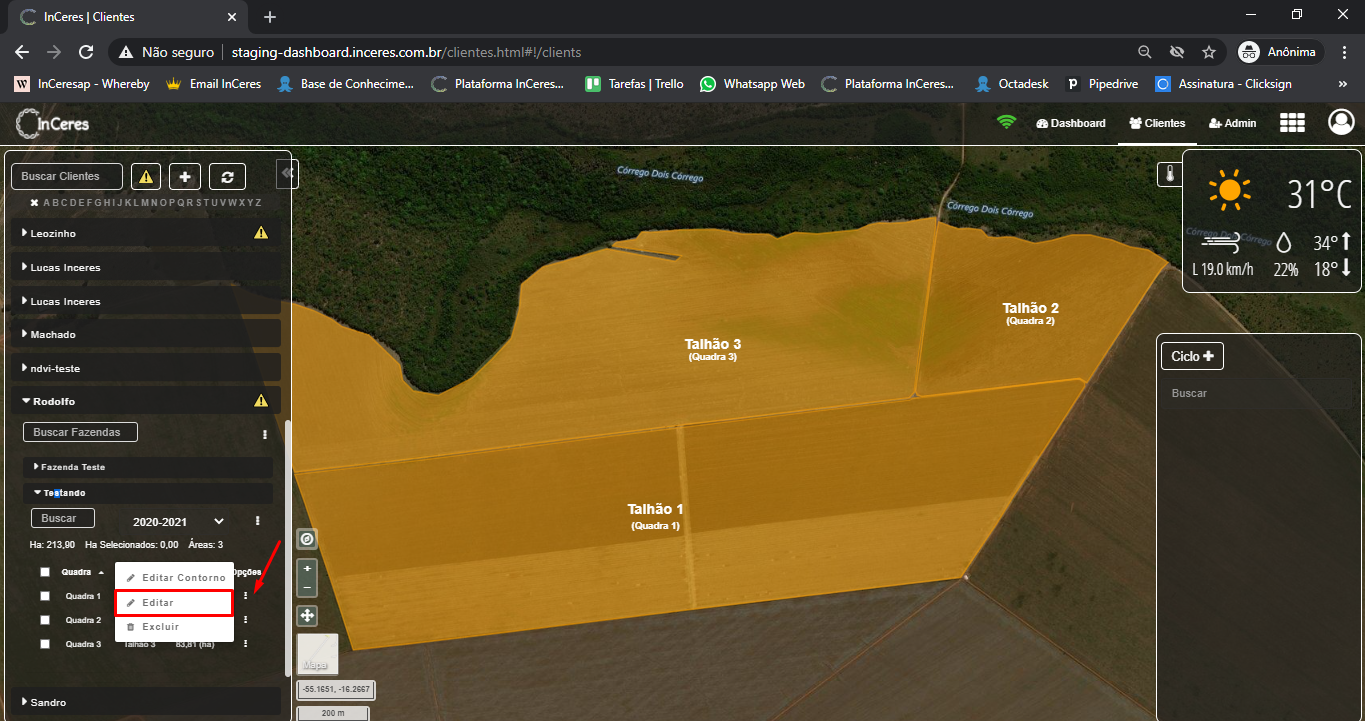Open Chrome browser menu
The height and width of the screenshot is (721, 1365).
coord(1342,52)
